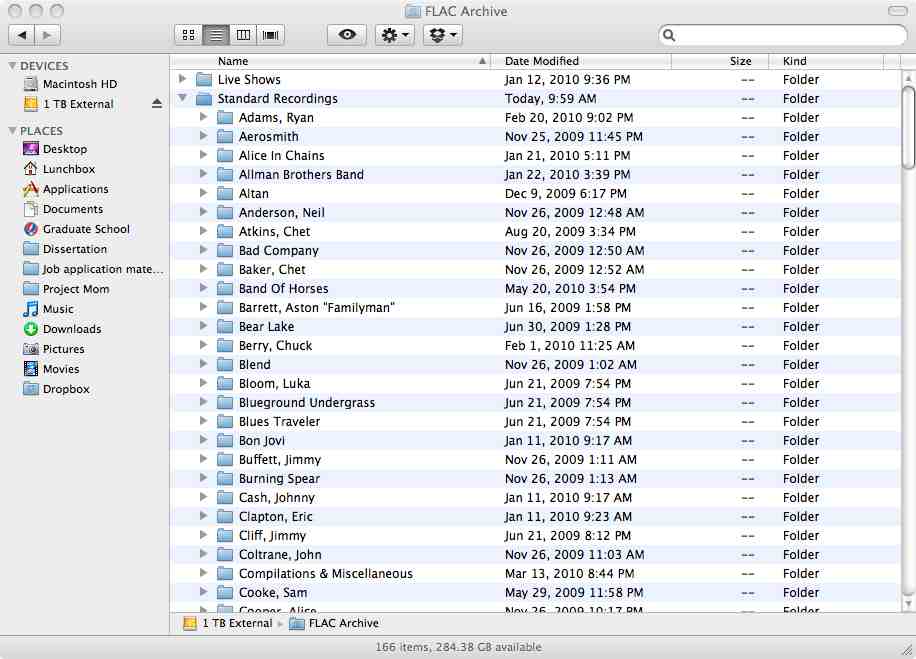Viewport: 916px width, 659px height.
Task: Open the Action gear menu
Action: (394, 34)
